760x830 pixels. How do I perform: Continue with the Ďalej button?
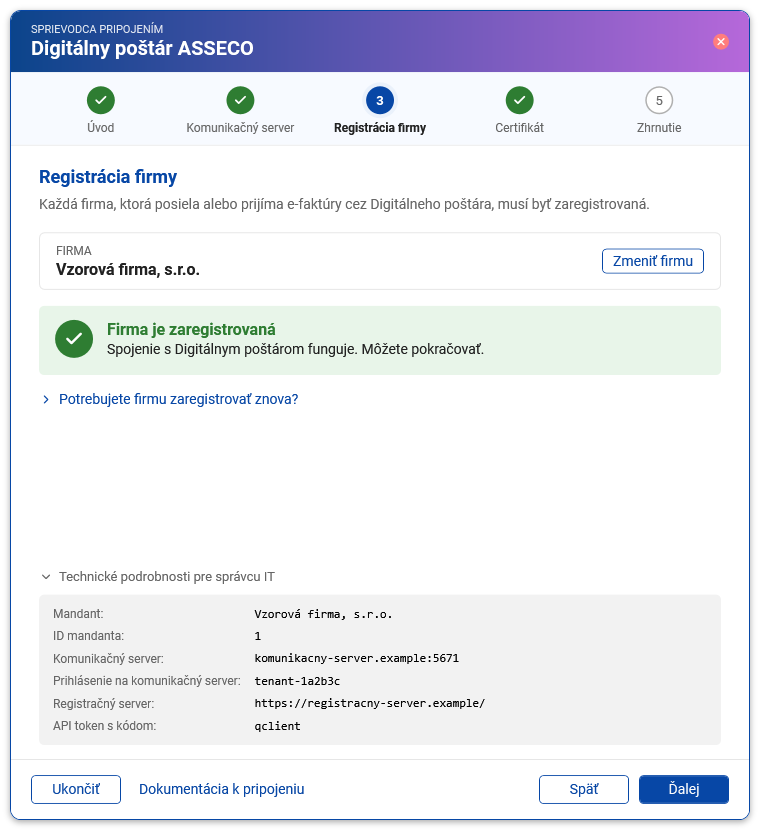(684, 789)
